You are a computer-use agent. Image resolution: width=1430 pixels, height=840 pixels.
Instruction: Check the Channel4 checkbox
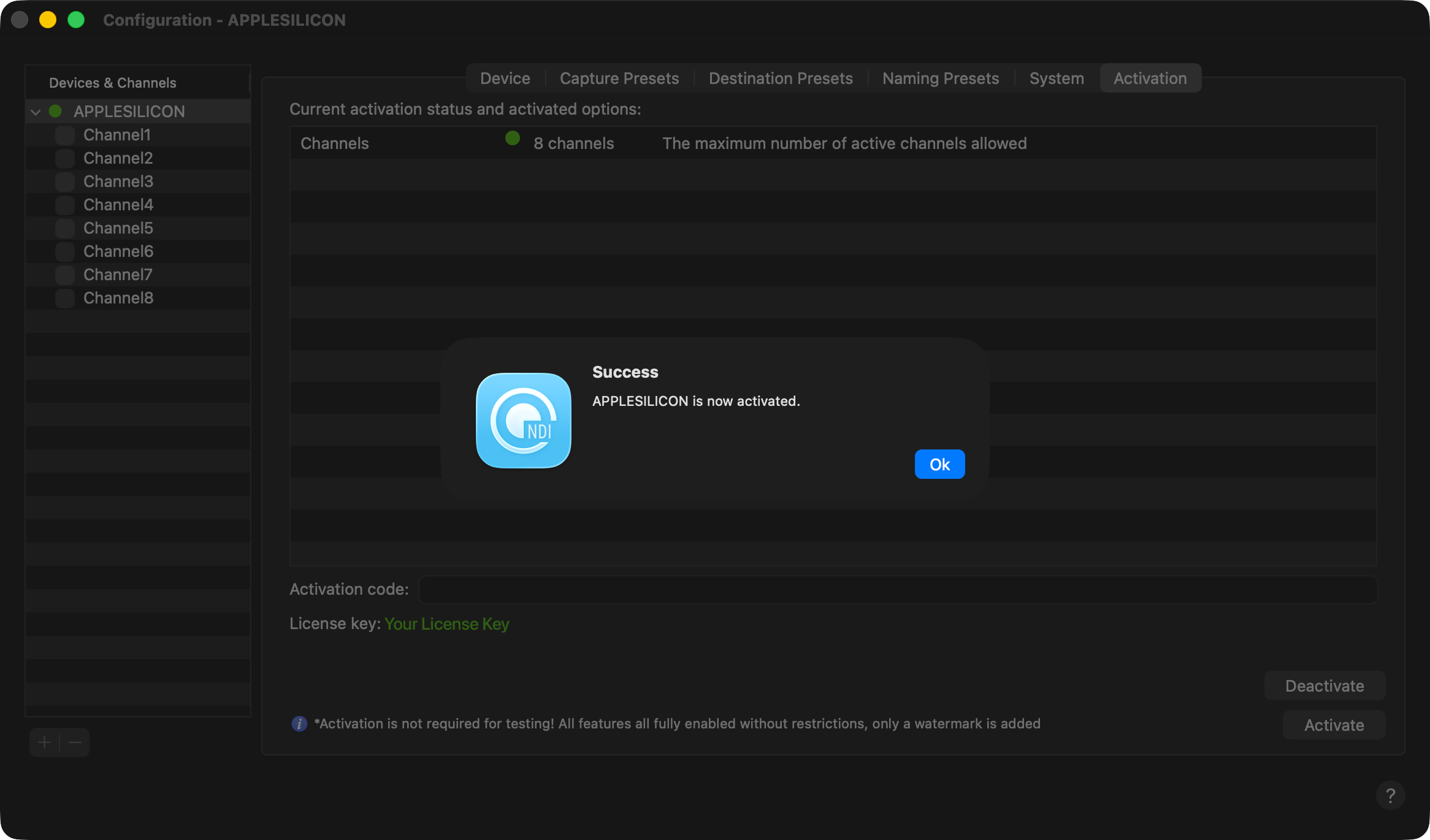tap(65, 205)
